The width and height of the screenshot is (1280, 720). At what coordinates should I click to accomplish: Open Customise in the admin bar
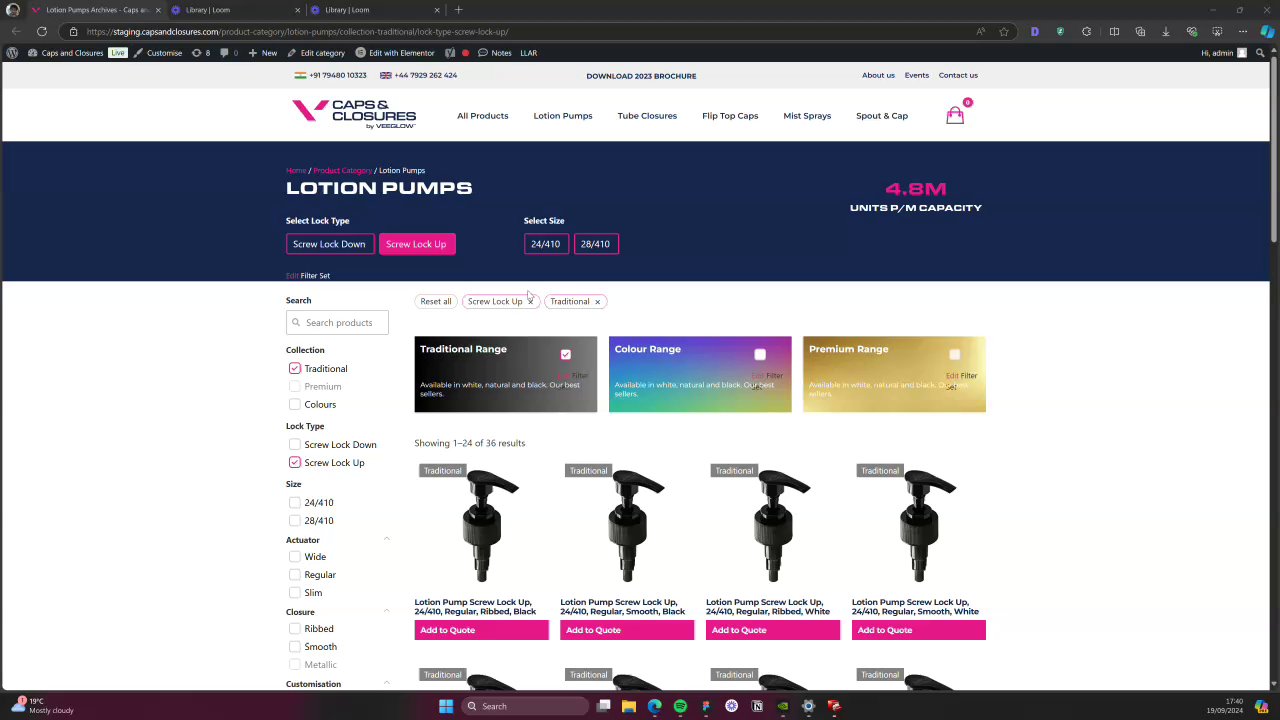(157, 53)
